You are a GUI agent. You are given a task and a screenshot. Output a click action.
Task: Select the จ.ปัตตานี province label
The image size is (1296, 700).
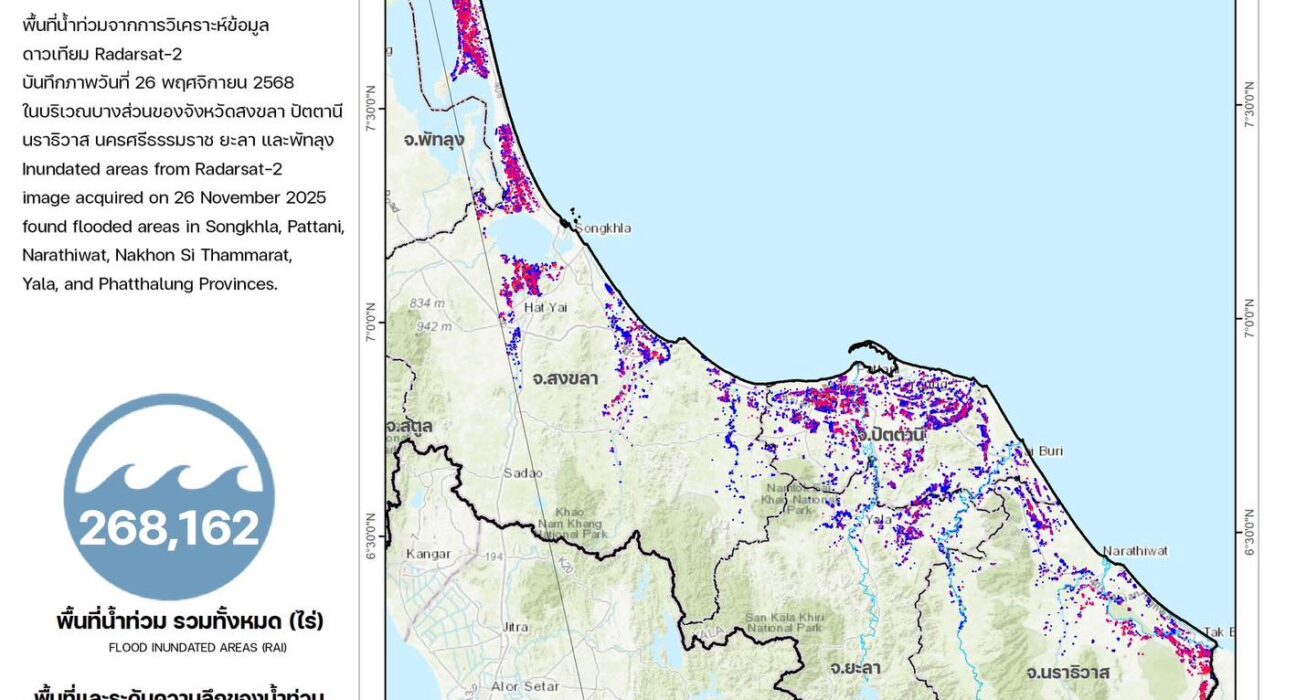pyautogui.click(x=891, y=435)
